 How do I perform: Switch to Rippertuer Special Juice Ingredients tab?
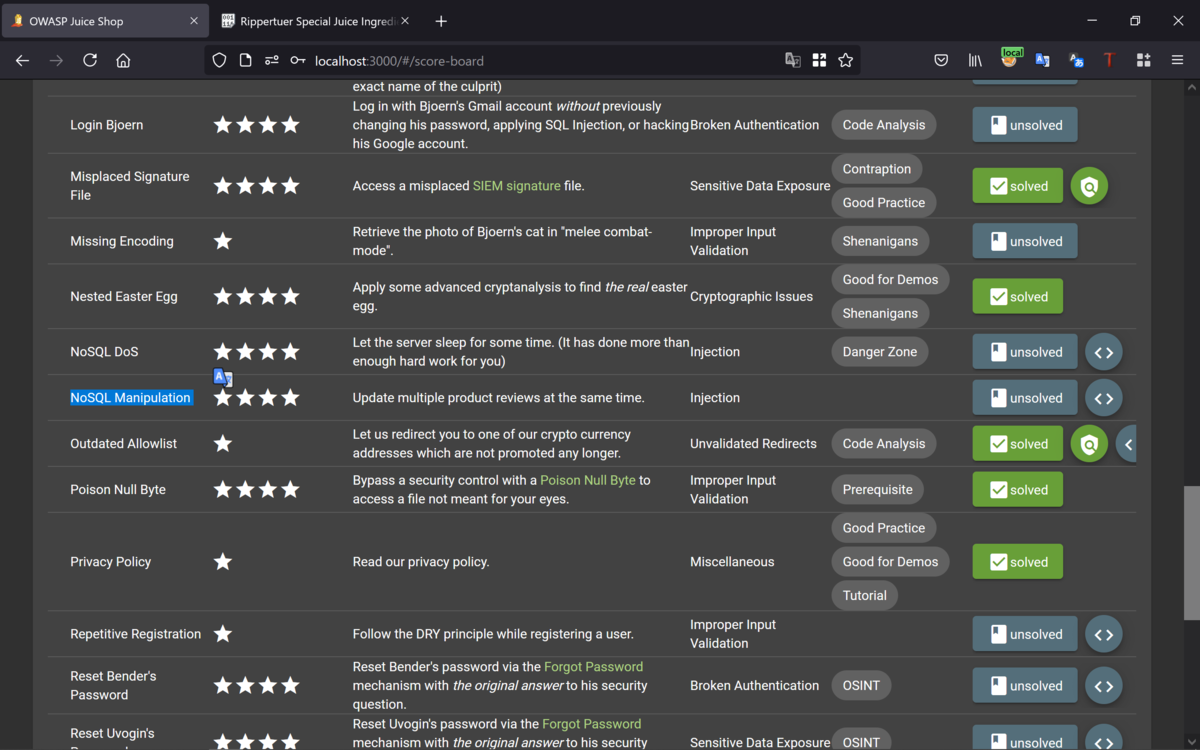pos(315,21)
